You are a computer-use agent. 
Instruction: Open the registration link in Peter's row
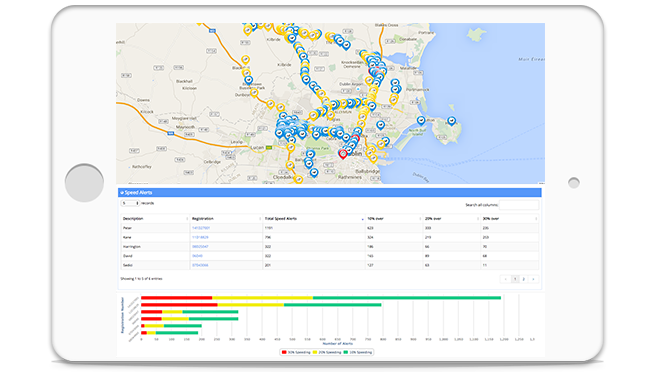click(x=201, y=228)
